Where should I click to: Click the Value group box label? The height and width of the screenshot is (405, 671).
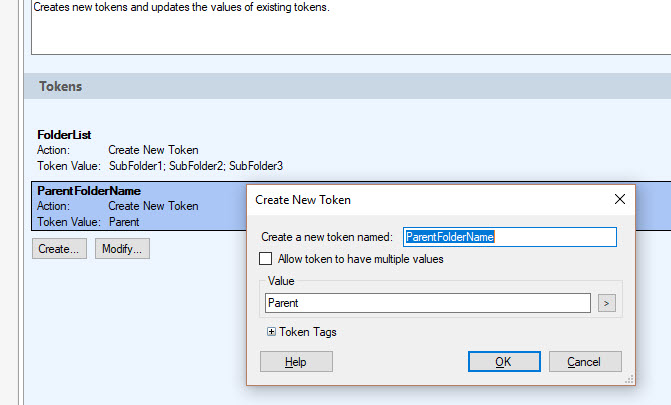point(279,283)
